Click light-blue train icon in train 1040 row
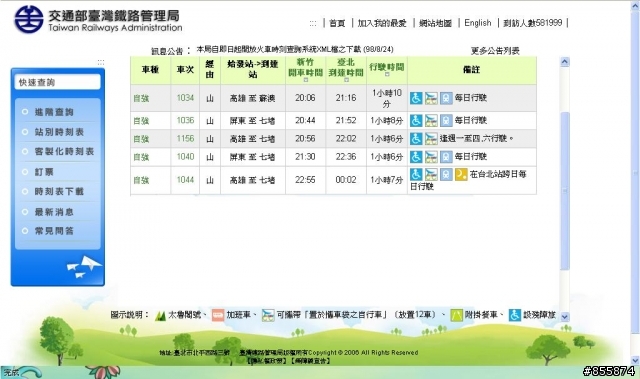Viewport: 640px width, 379px height. tap(446, 157)
